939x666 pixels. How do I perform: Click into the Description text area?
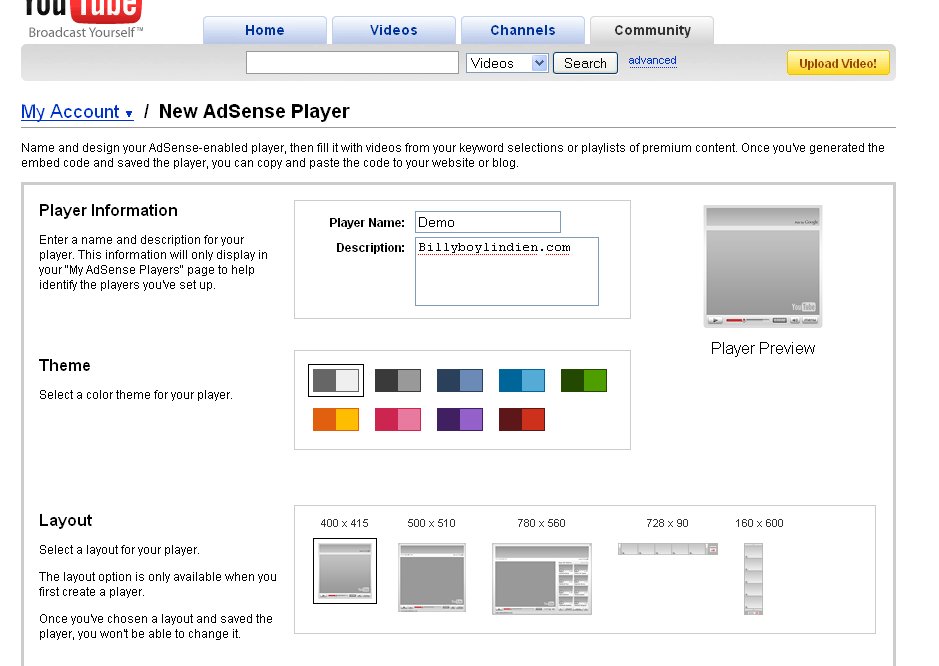(x=507, y=271)
